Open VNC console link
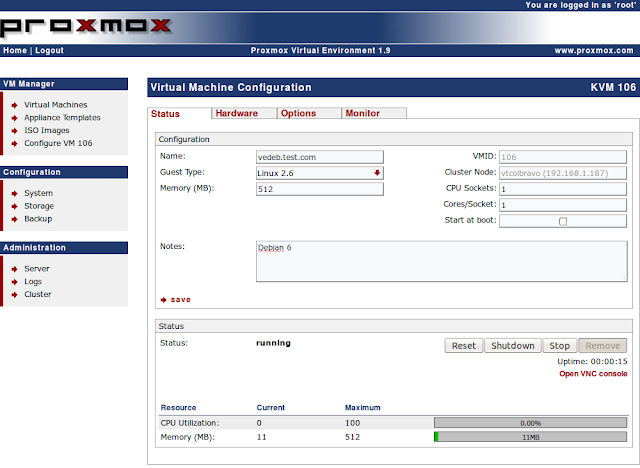Image resolution: width=640 pixels, height=468 pixels. (593, 374)
